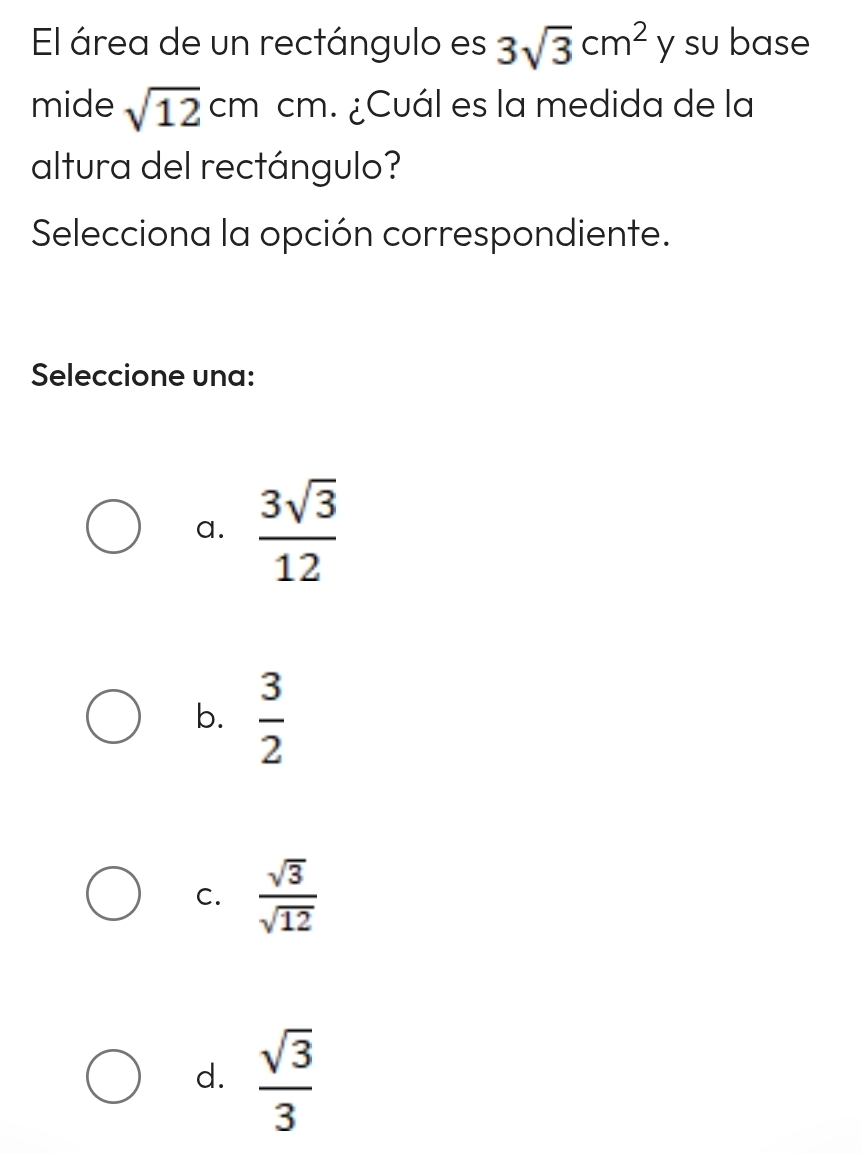Click the "Seleccione una:" heading
This screenshot has height=1154, width=861.
coord(143,377)
